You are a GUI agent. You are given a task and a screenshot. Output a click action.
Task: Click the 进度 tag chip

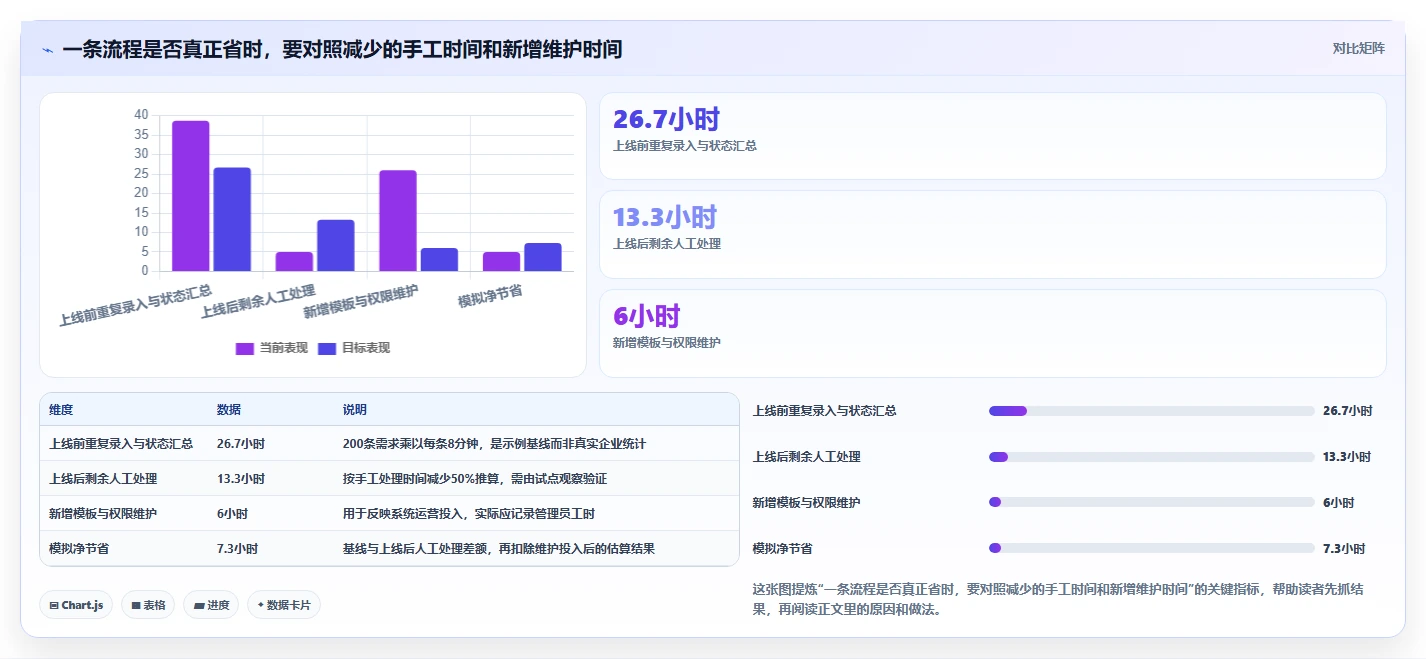[x=211, y=605]
